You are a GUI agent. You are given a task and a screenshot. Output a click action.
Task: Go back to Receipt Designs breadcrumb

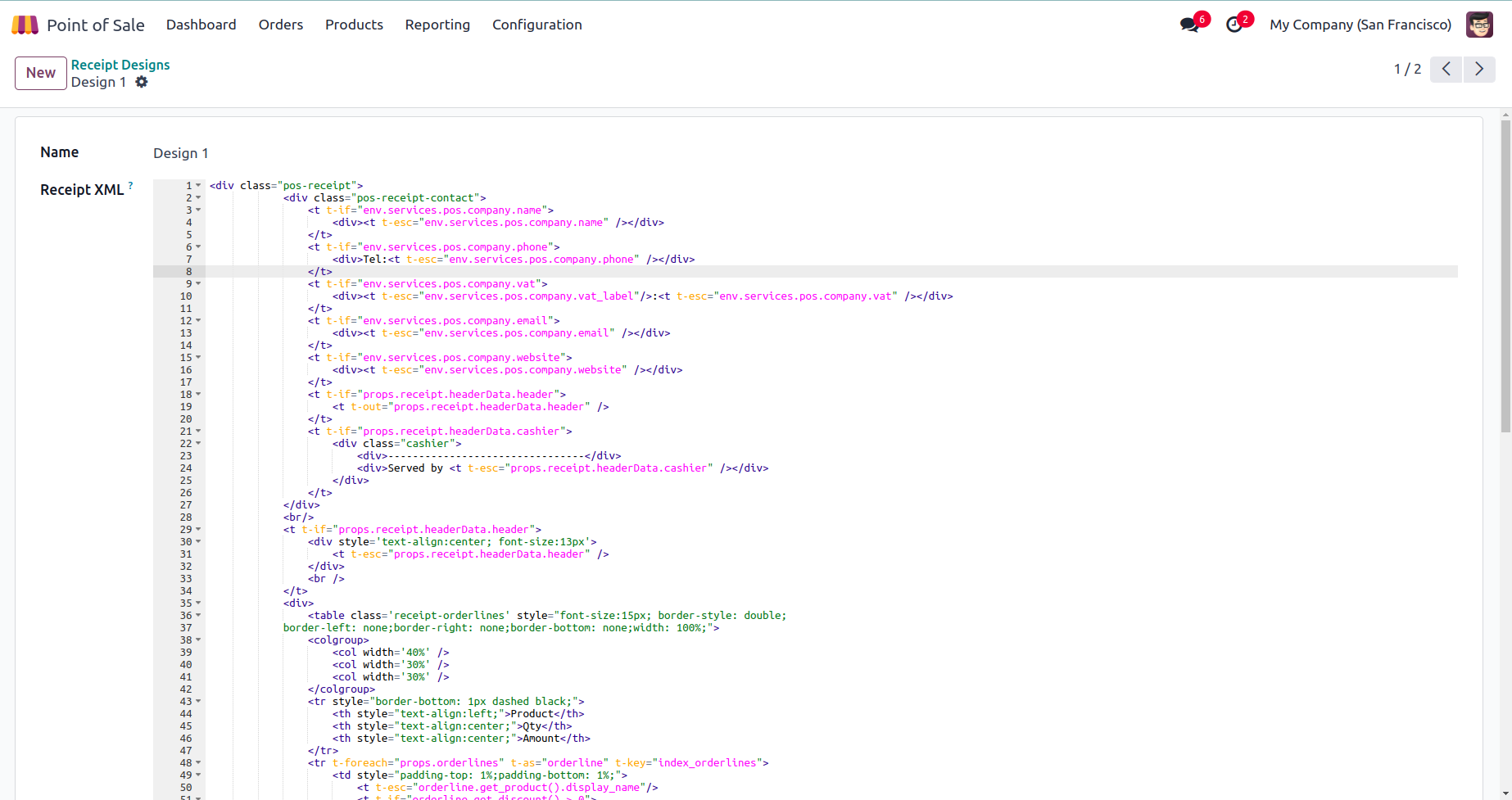tap(120, 65)
